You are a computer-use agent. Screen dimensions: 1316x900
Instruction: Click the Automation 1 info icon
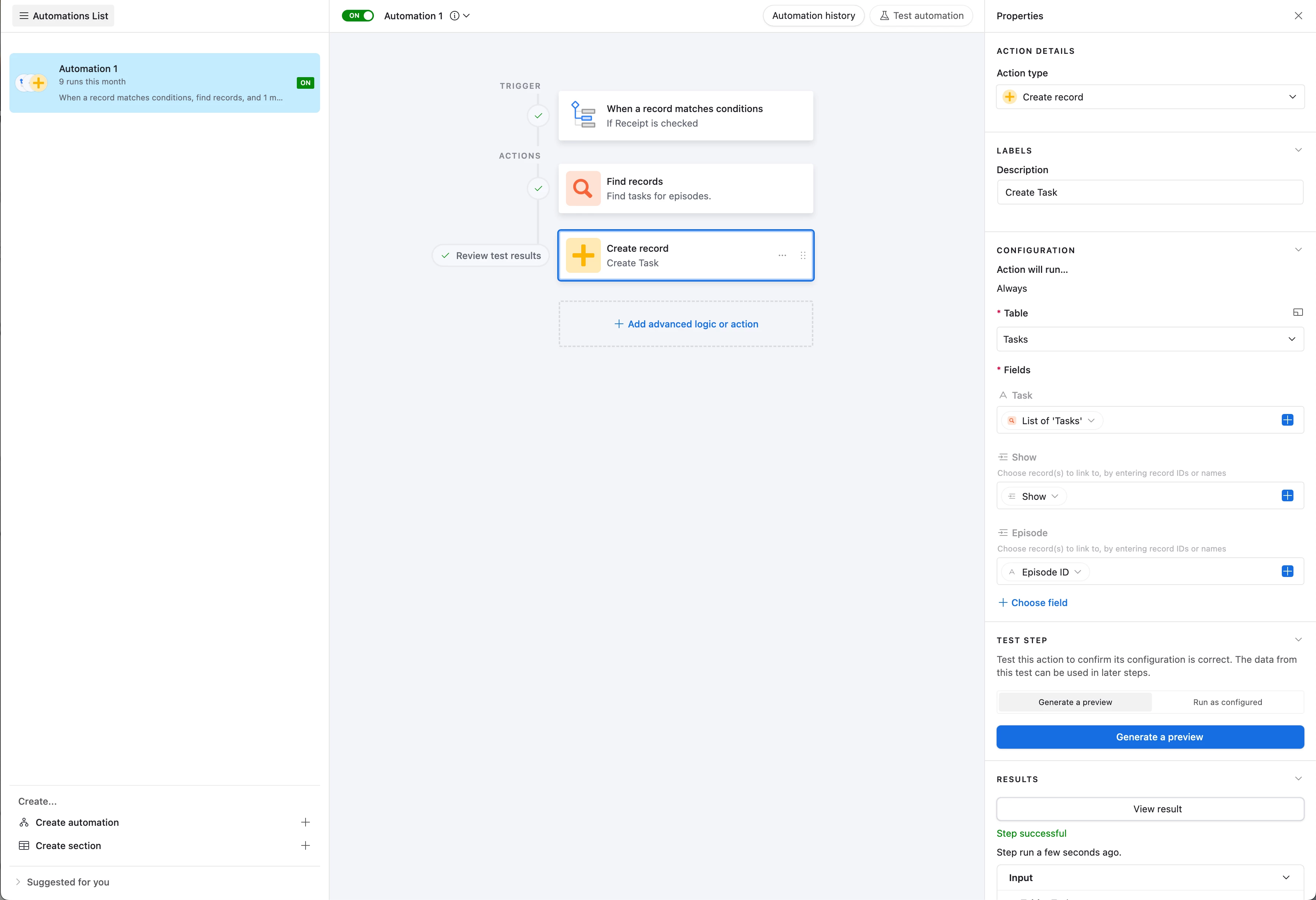click(454, 16)
